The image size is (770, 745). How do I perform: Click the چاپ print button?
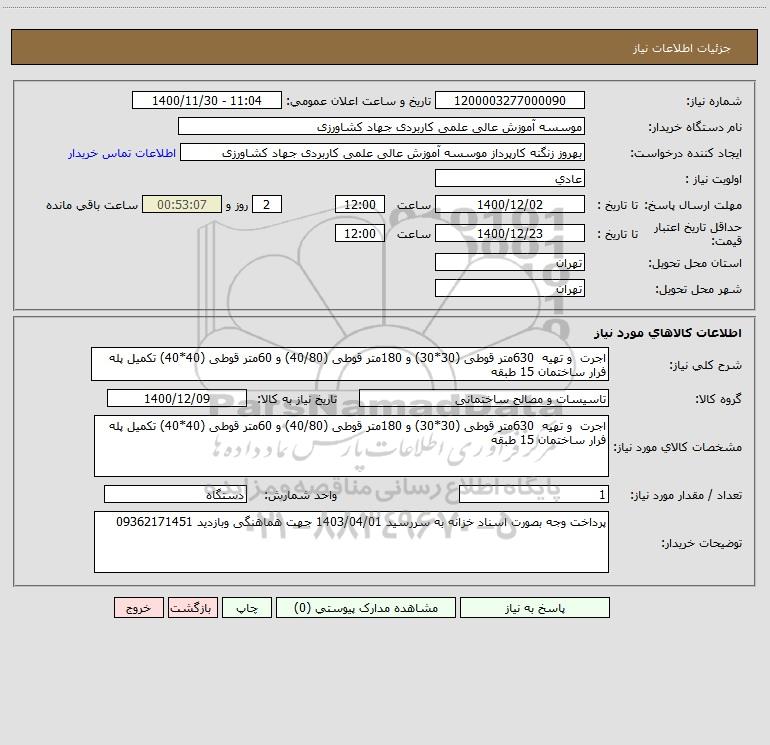click(247, 608)
